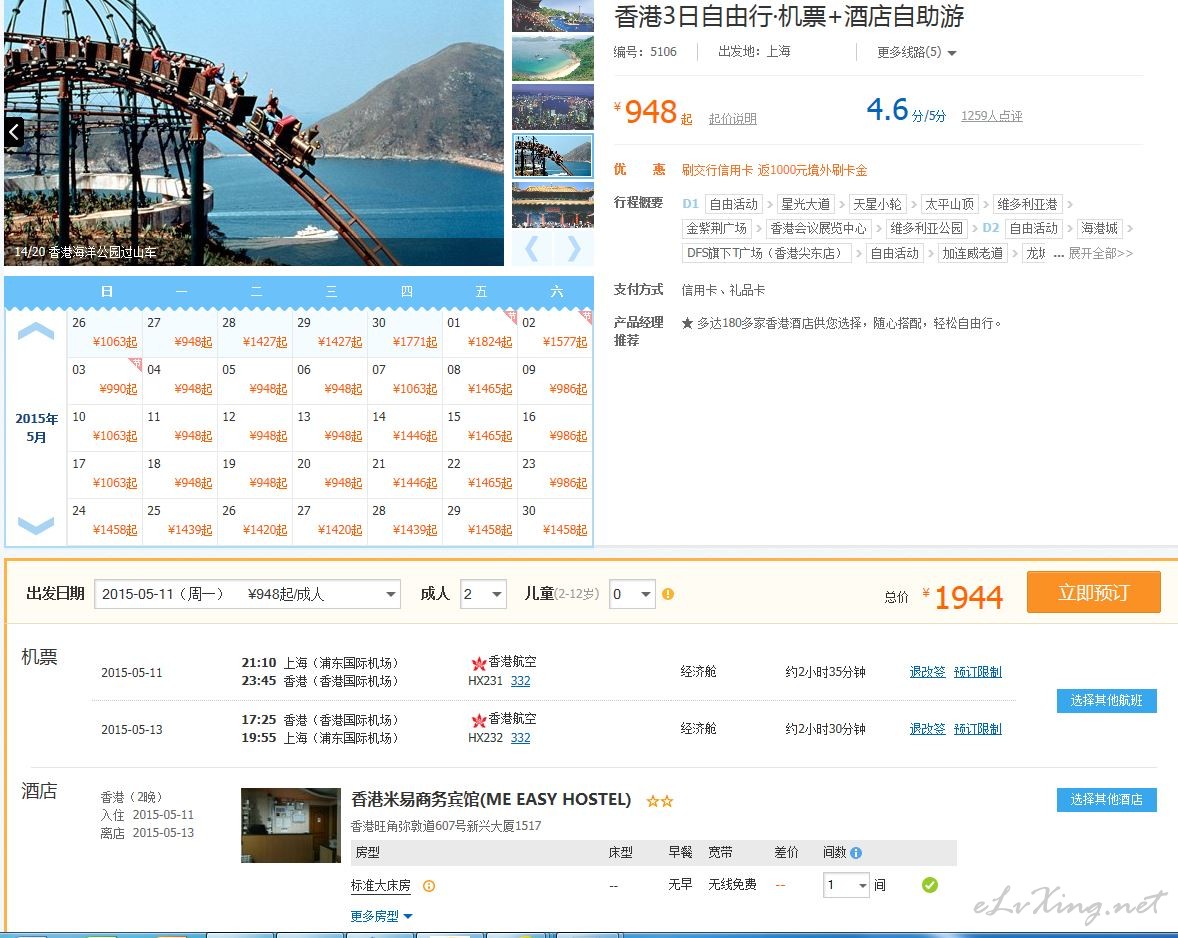
Task: Click the hotel room photo thumbnail
Action: [x=291, y=825]
